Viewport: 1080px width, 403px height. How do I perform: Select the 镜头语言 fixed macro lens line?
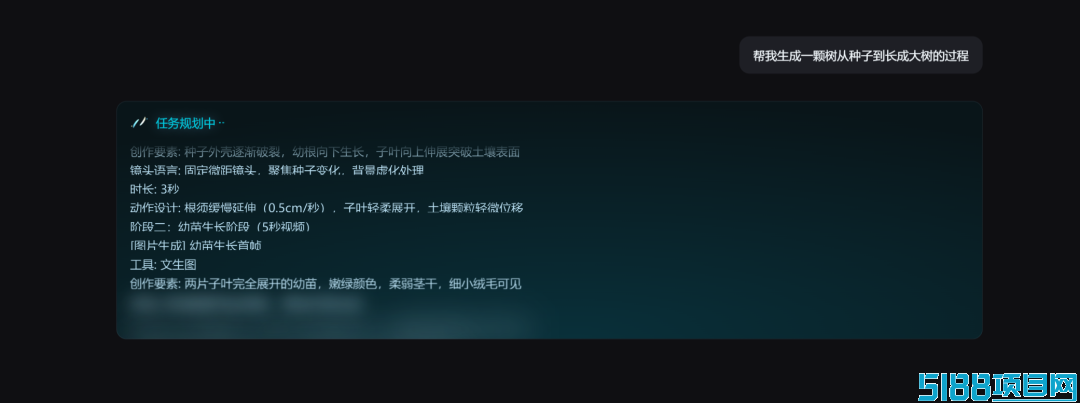click(x=276, y=170)
